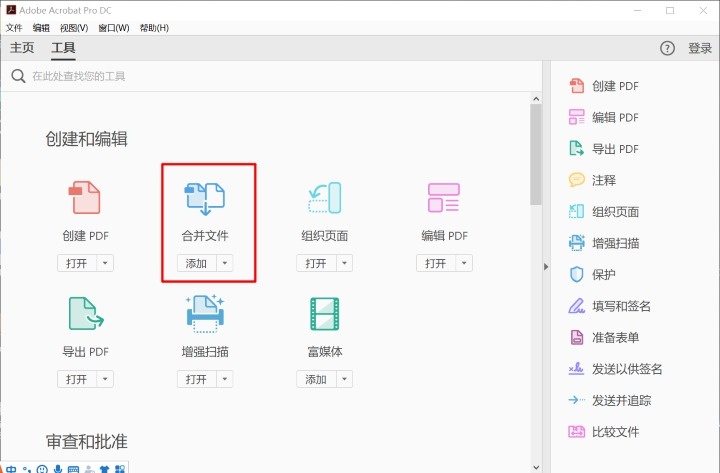Click the 增强扫描 scanner icon in main grid
This screenshot has width=720, height=473.
205,314
